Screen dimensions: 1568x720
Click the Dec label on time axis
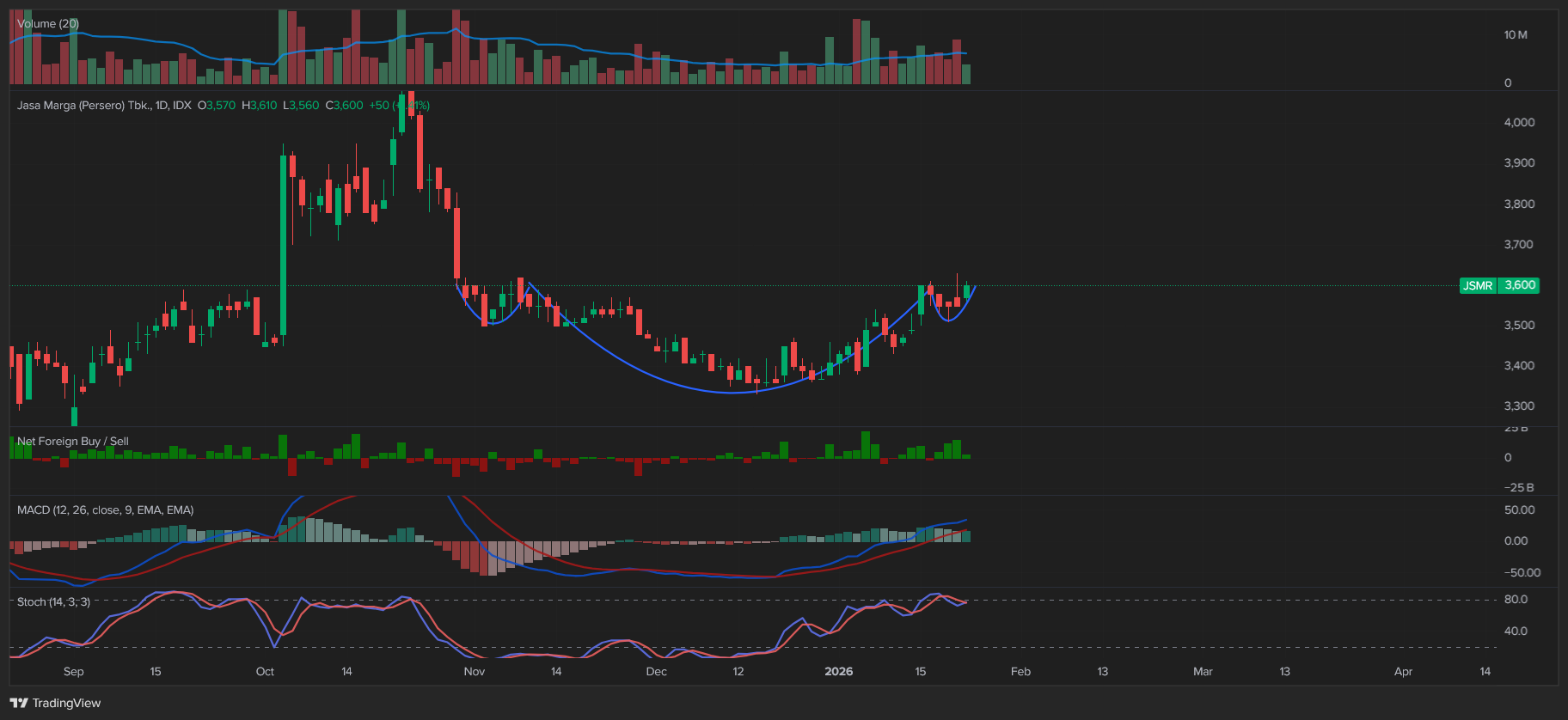coord(656,672)
